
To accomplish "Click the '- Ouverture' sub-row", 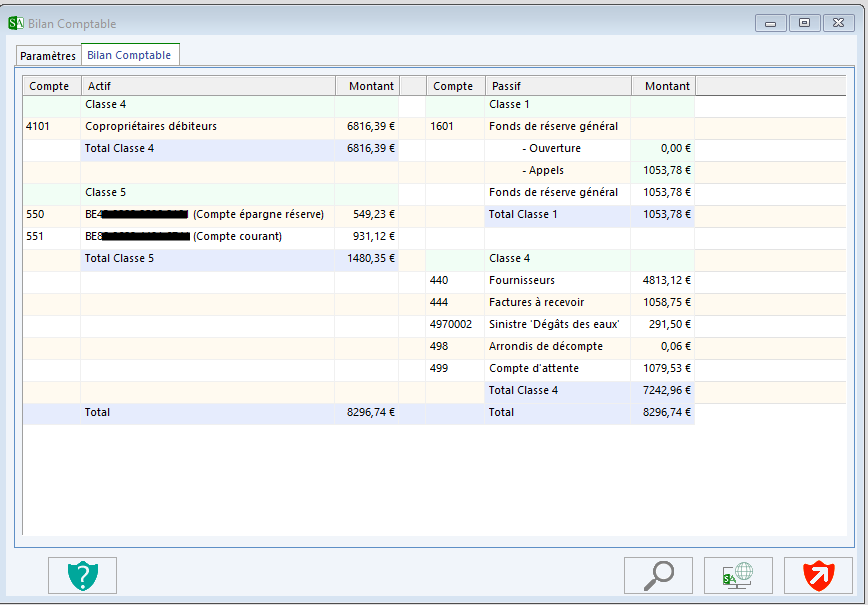I will [551, 148].
